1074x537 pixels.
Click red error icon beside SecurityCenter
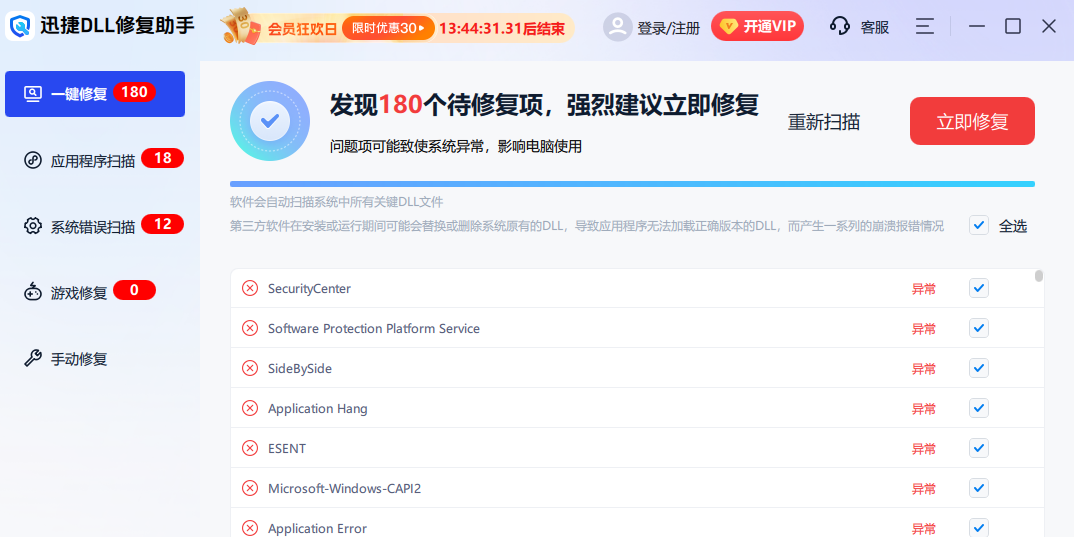coord(250,289)
